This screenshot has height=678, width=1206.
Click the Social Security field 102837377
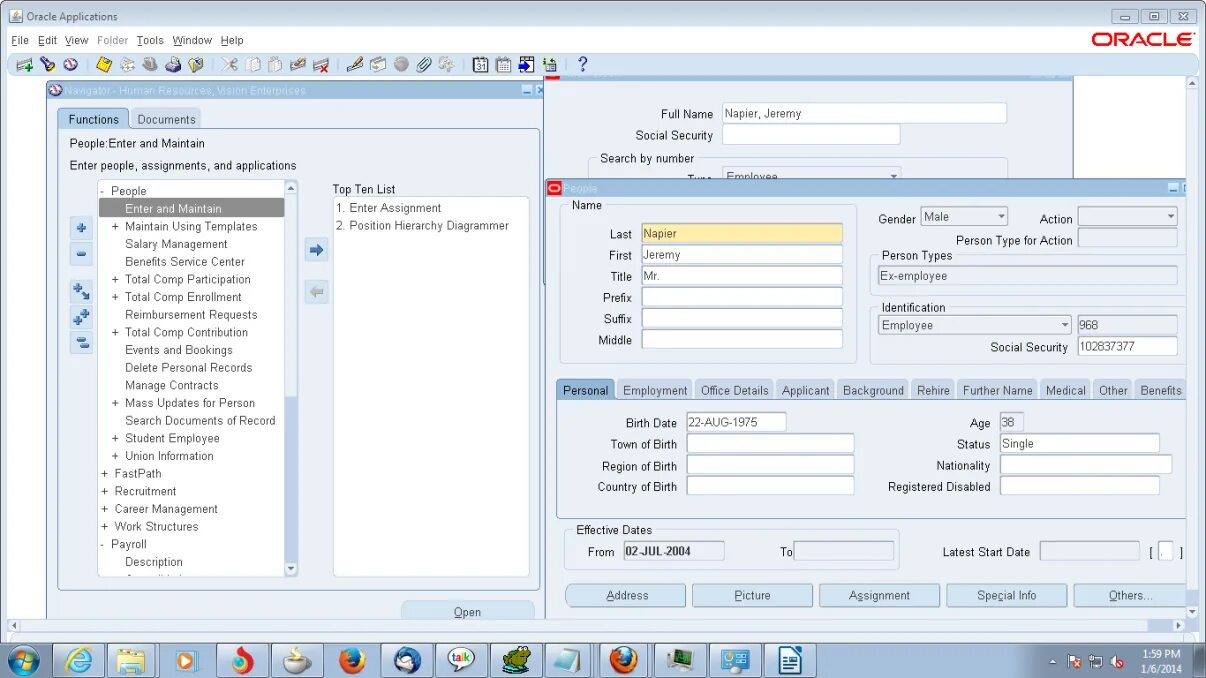coord(1127,347)
